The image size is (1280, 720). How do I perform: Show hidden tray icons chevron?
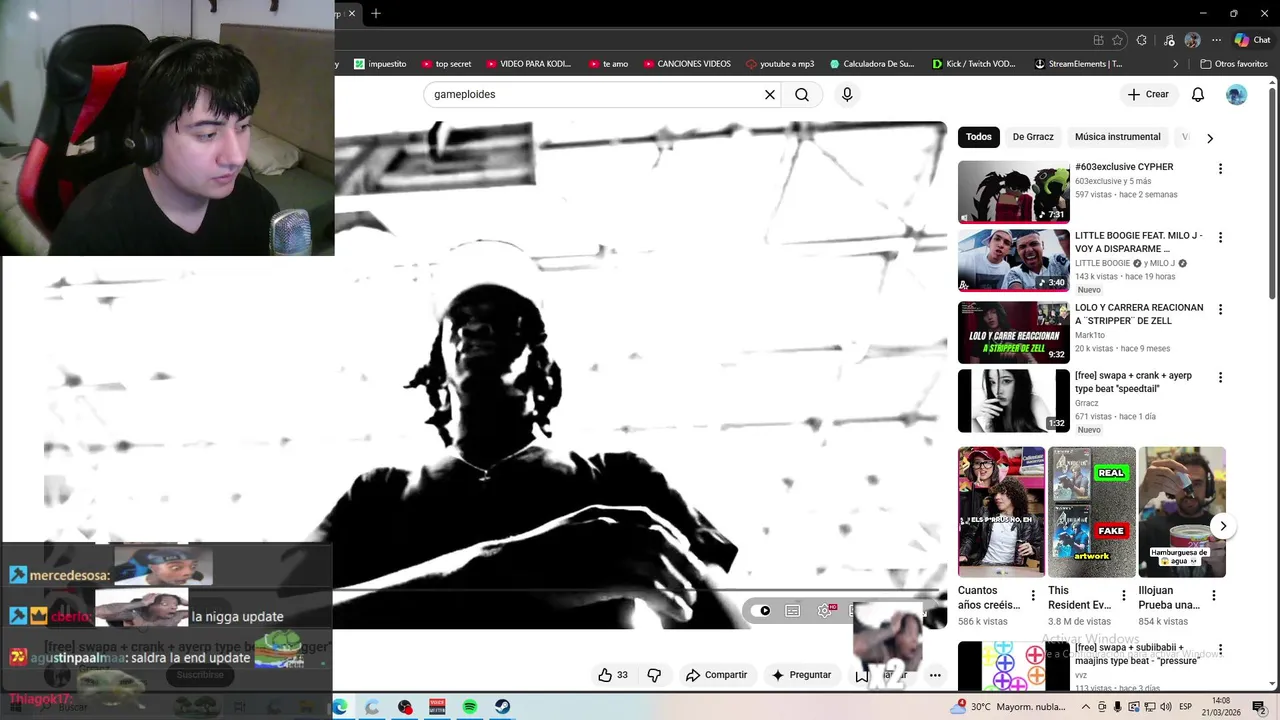1086,707
